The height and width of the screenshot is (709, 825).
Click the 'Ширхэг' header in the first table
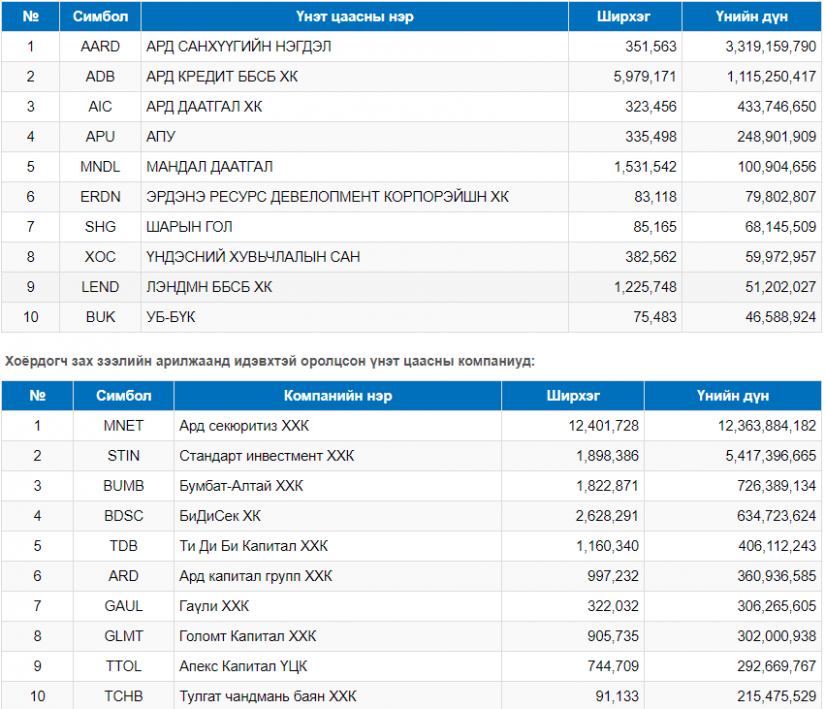(623, 16)
